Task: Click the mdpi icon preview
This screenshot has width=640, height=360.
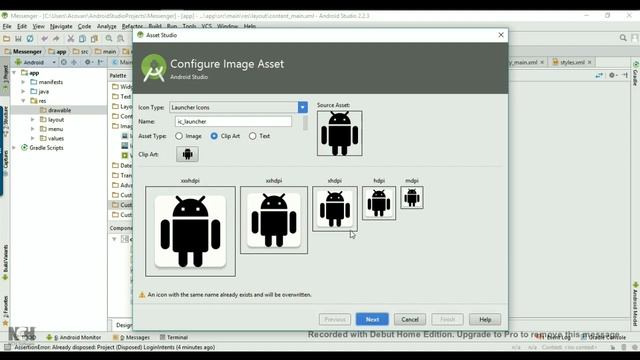Action: click(412, 198)
